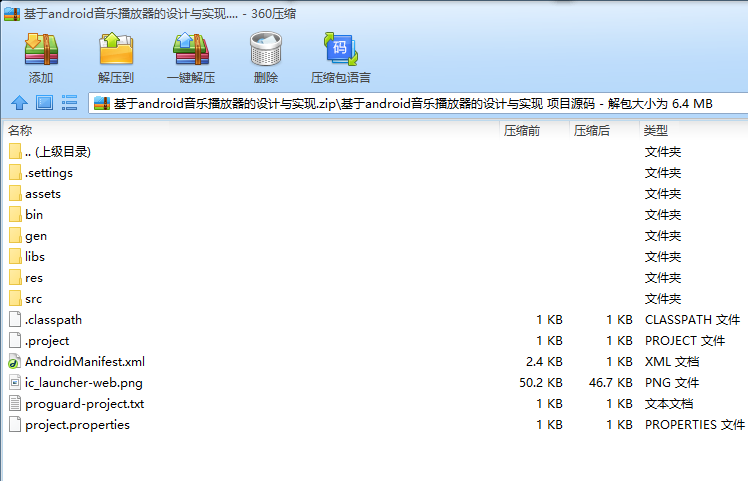Select the ".classpath" file name
748x481 pixels.
pyautogui.click(x=53, y=320)
